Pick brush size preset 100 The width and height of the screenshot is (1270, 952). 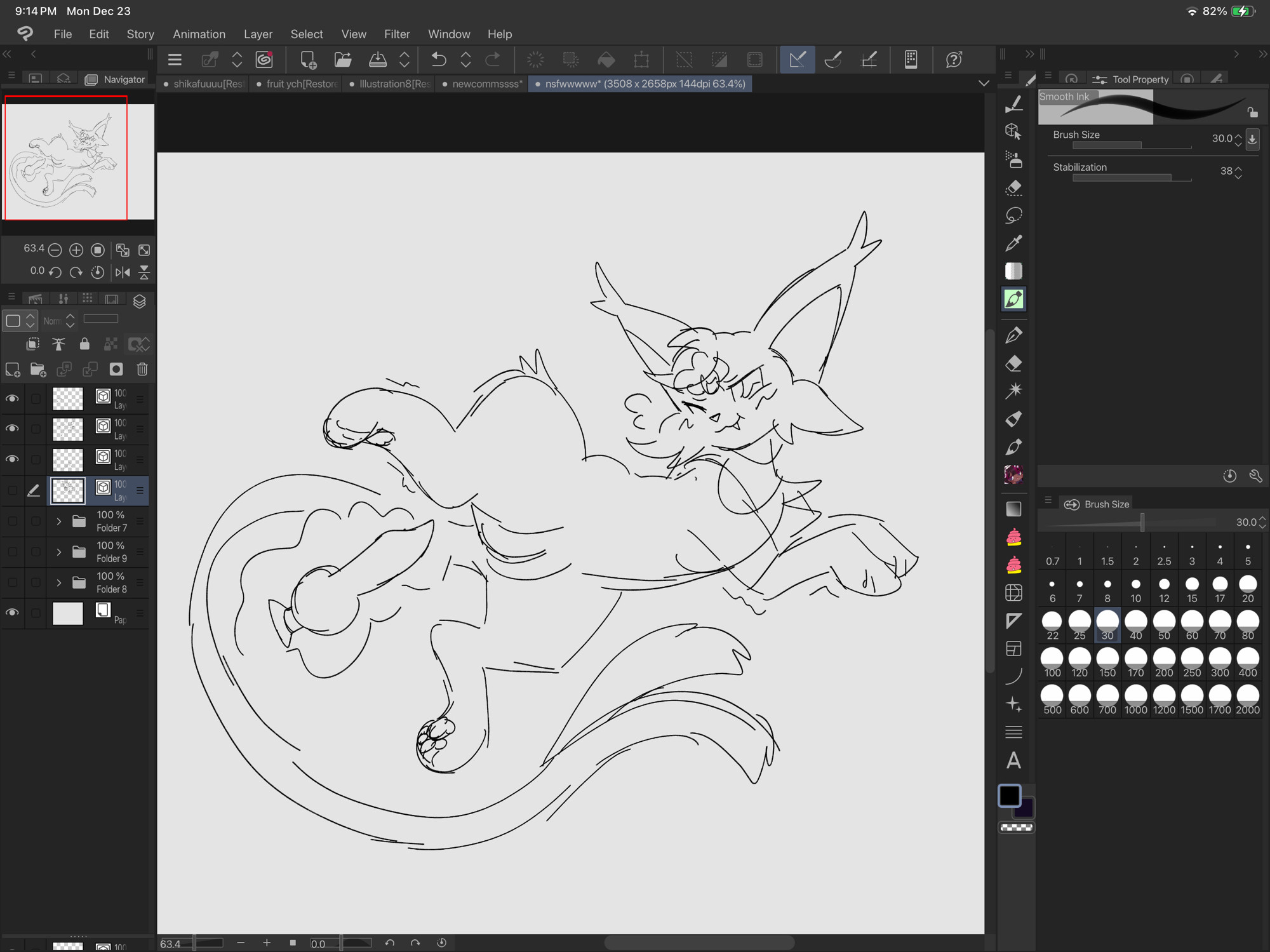tap(1052, 662)
